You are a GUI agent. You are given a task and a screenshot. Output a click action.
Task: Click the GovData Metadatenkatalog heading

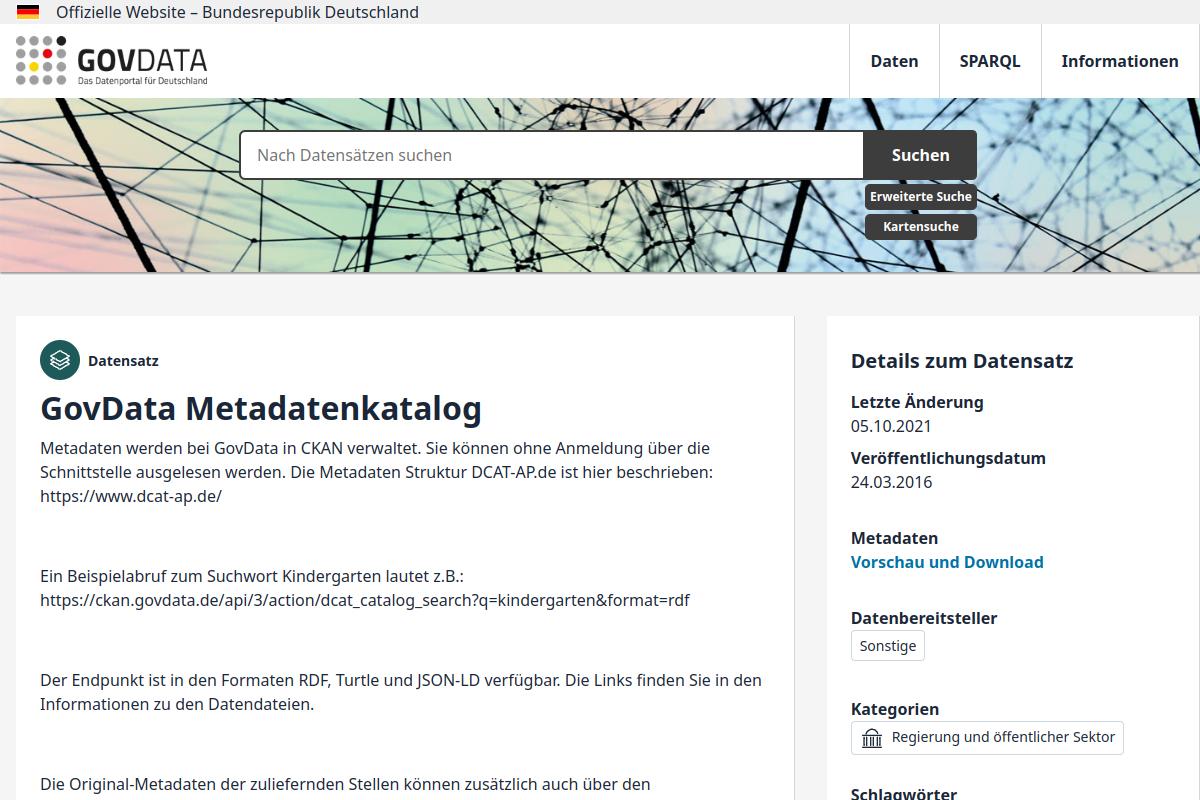[261, 409]
